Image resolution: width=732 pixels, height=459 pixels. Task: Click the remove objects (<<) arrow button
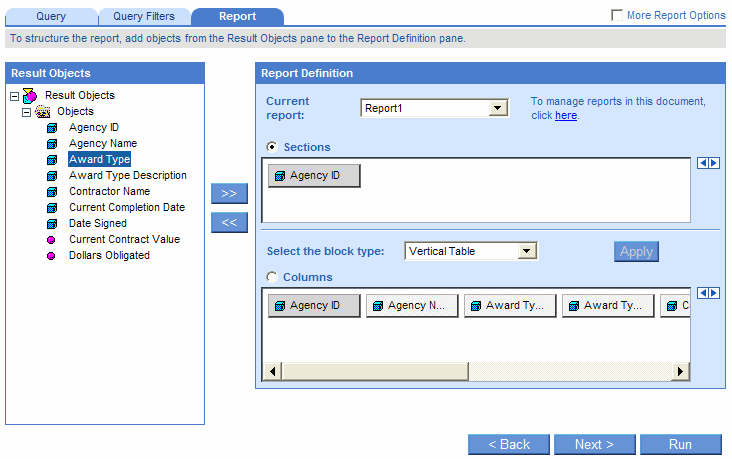tap(229, 223)
